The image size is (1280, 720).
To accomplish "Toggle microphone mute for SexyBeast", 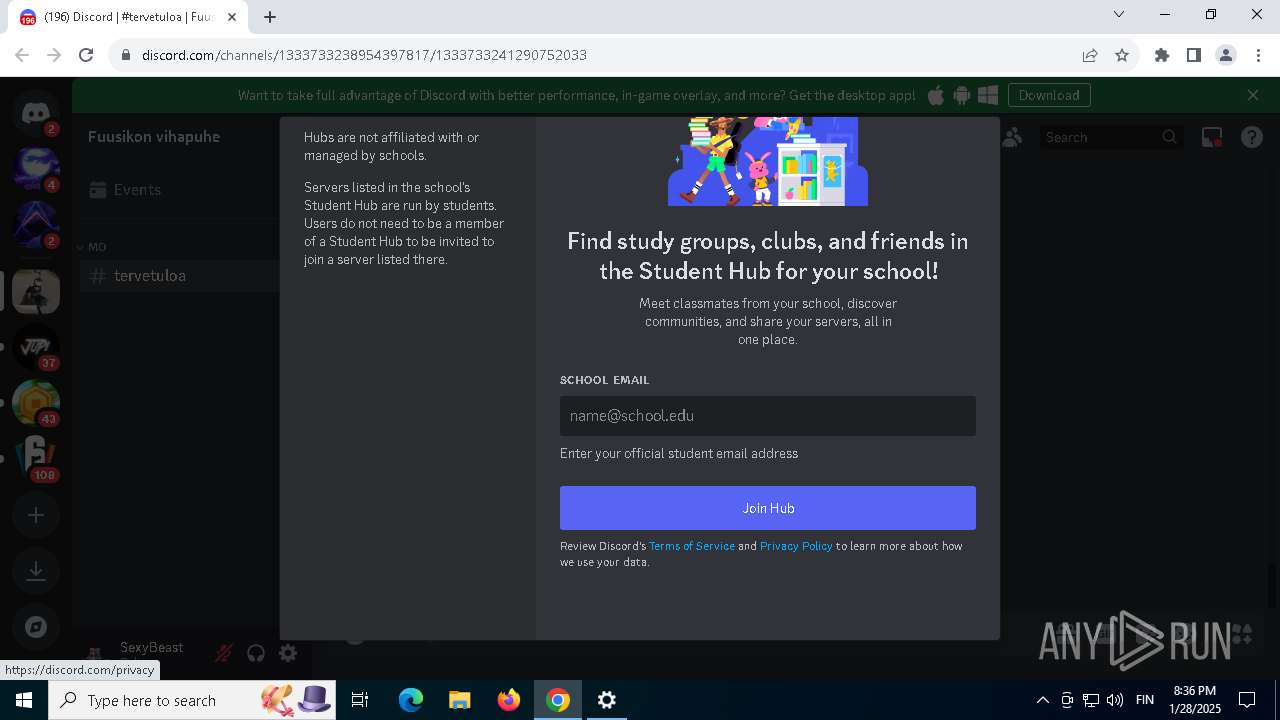I will point(224,653).
